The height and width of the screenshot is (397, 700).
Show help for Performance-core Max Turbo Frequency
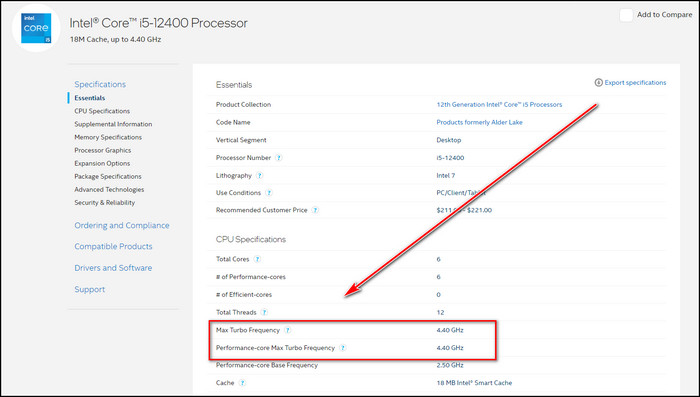click(x=342, y=347)
